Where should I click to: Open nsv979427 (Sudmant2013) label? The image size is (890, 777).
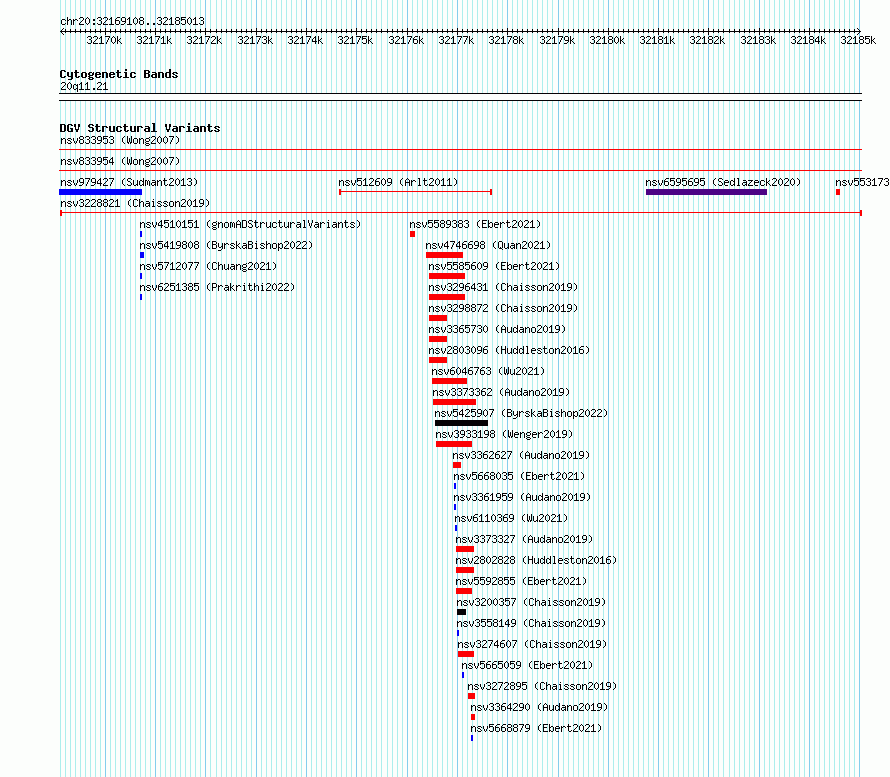129,182
